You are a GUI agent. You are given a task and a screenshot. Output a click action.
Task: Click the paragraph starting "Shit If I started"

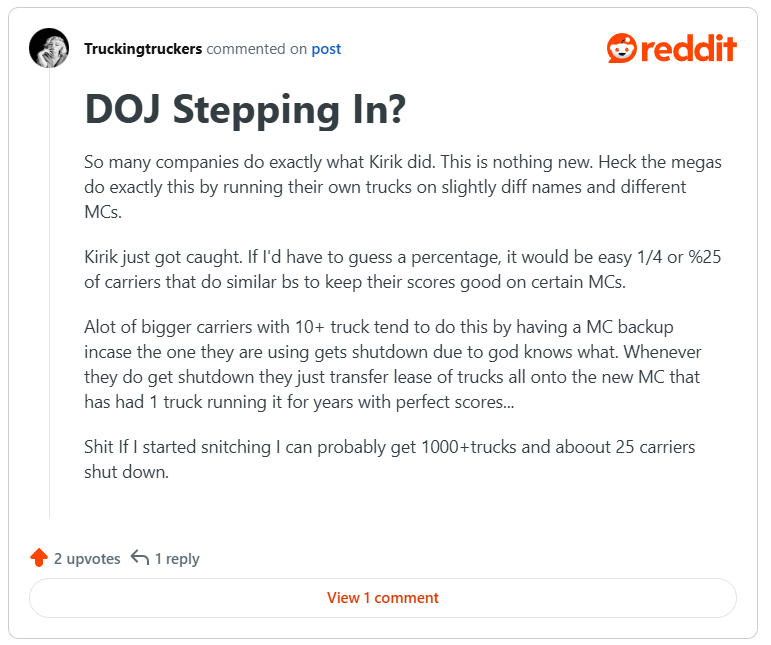click(x=389, y=458)
